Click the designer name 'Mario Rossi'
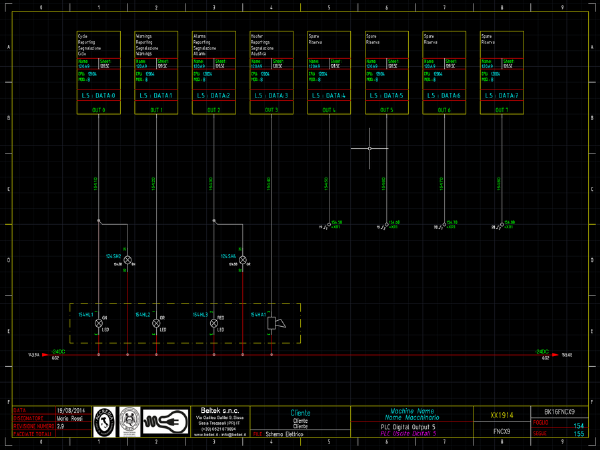The height and width of the screenshot is (450, 600). (x=70, y=419)
